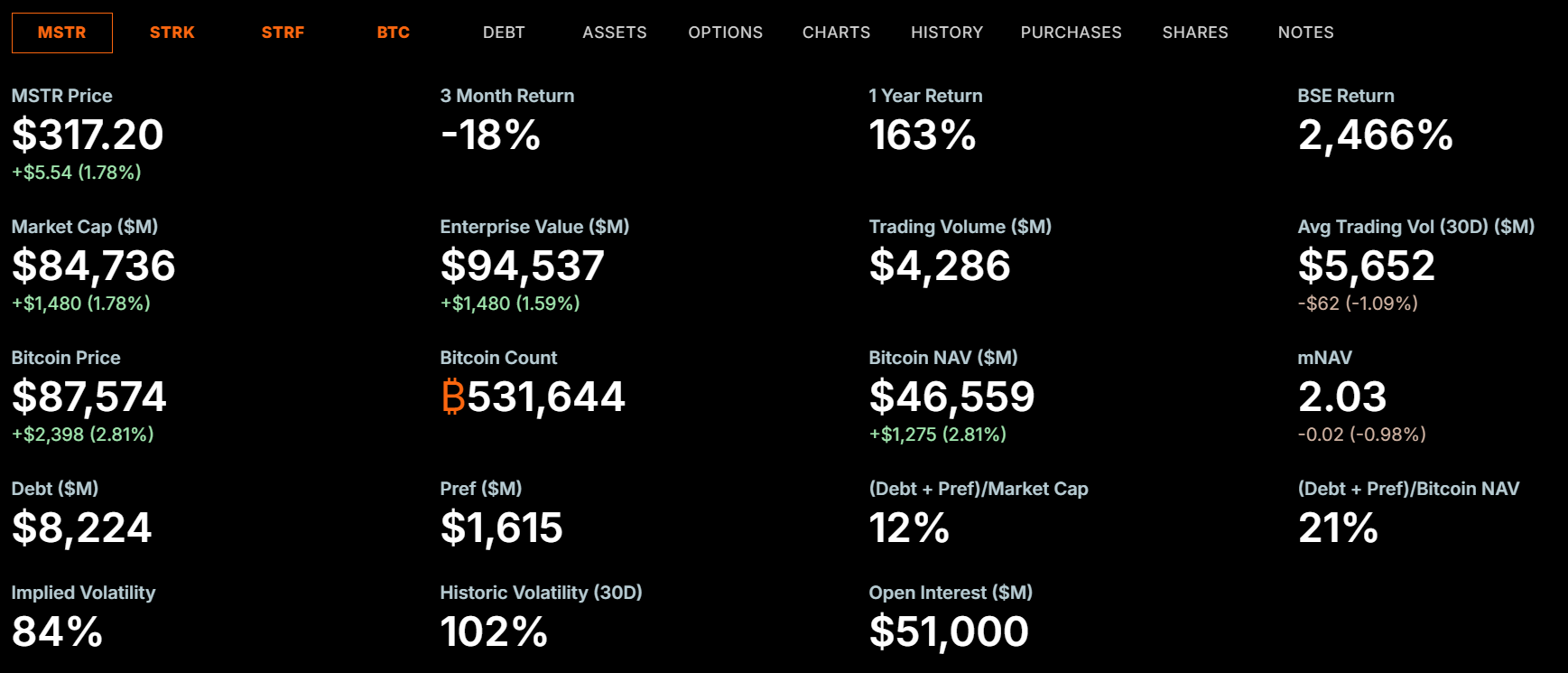The image size is (1568, 673).
Task: Click the MSTR Price value $317.20
Action: [87, 136]
